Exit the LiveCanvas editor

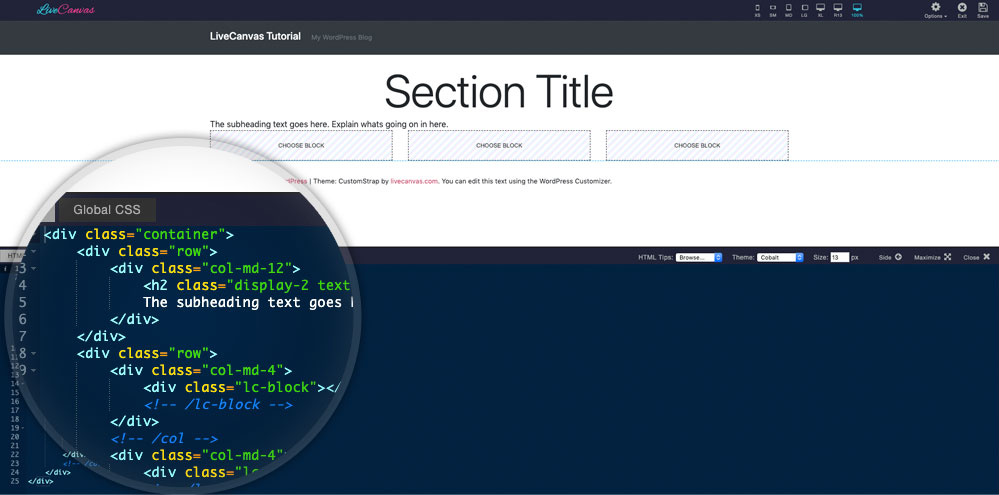click(962, 9)
